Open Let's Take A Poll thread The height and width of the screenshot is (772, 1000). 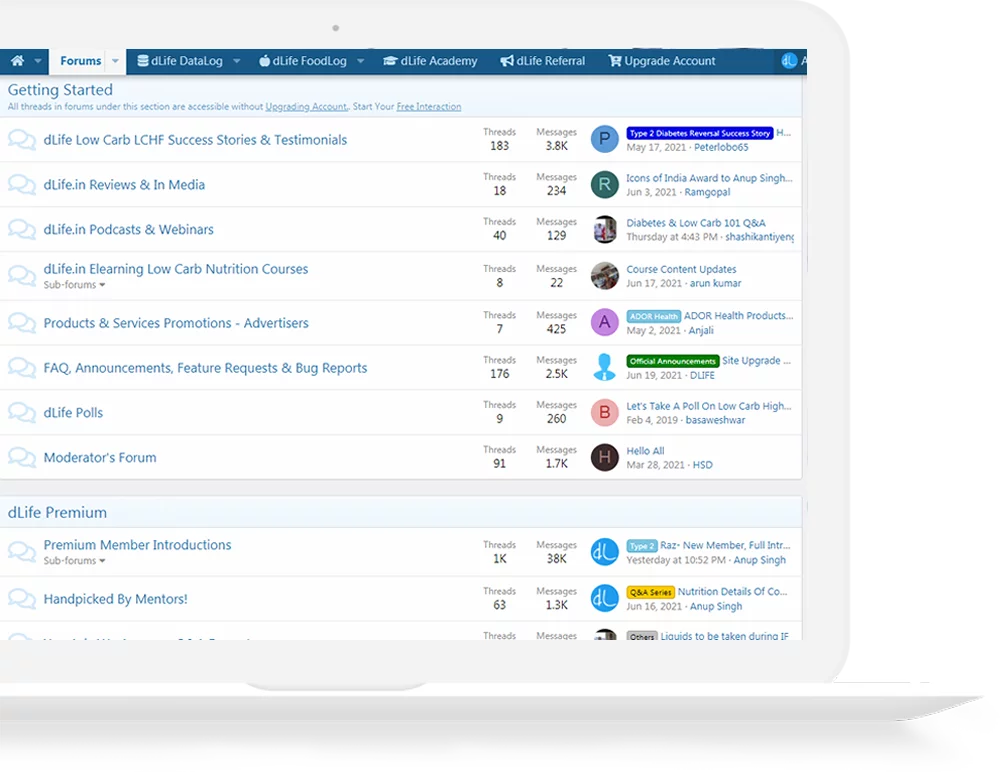click(709, 406)
